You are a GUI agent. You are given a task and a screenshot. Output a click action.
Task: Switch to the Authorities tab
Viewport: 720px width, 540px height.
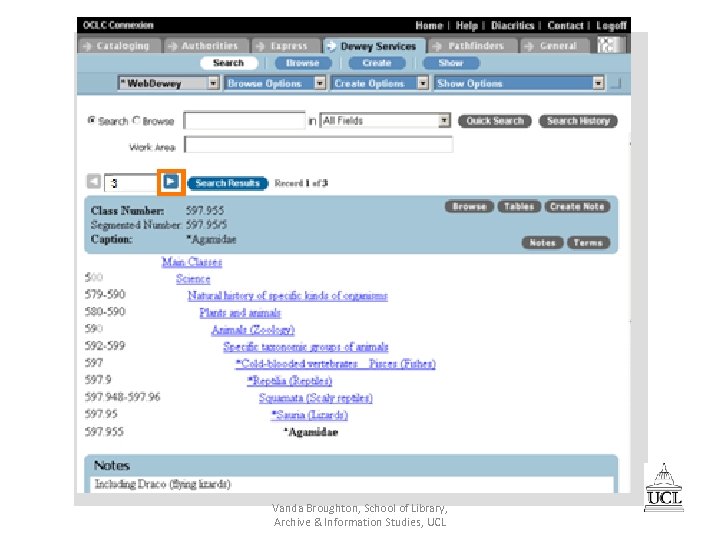tap(206, 46)
